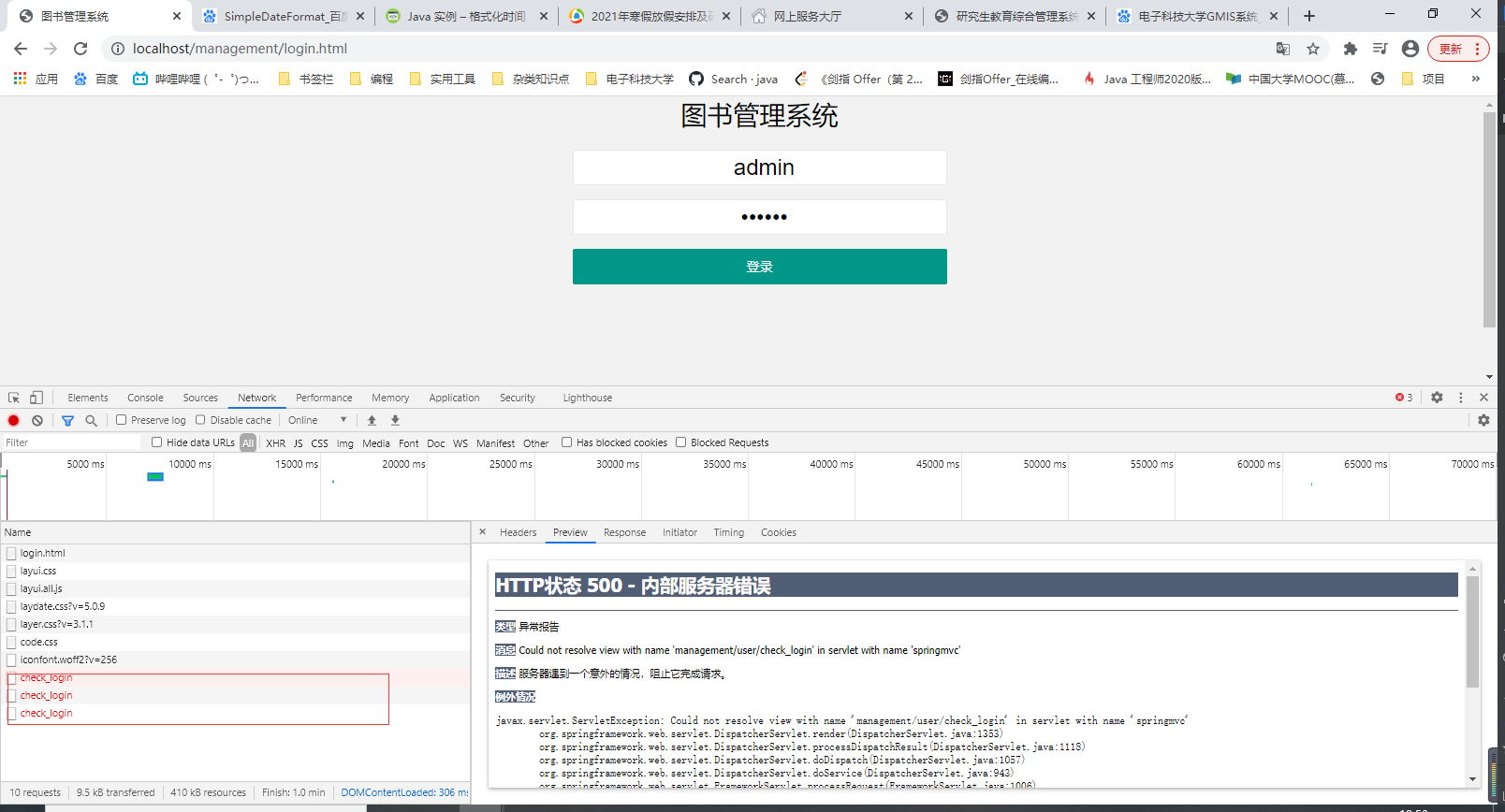
Task: Open the Extensions puzzle icon
Action: pos(1350,49)
